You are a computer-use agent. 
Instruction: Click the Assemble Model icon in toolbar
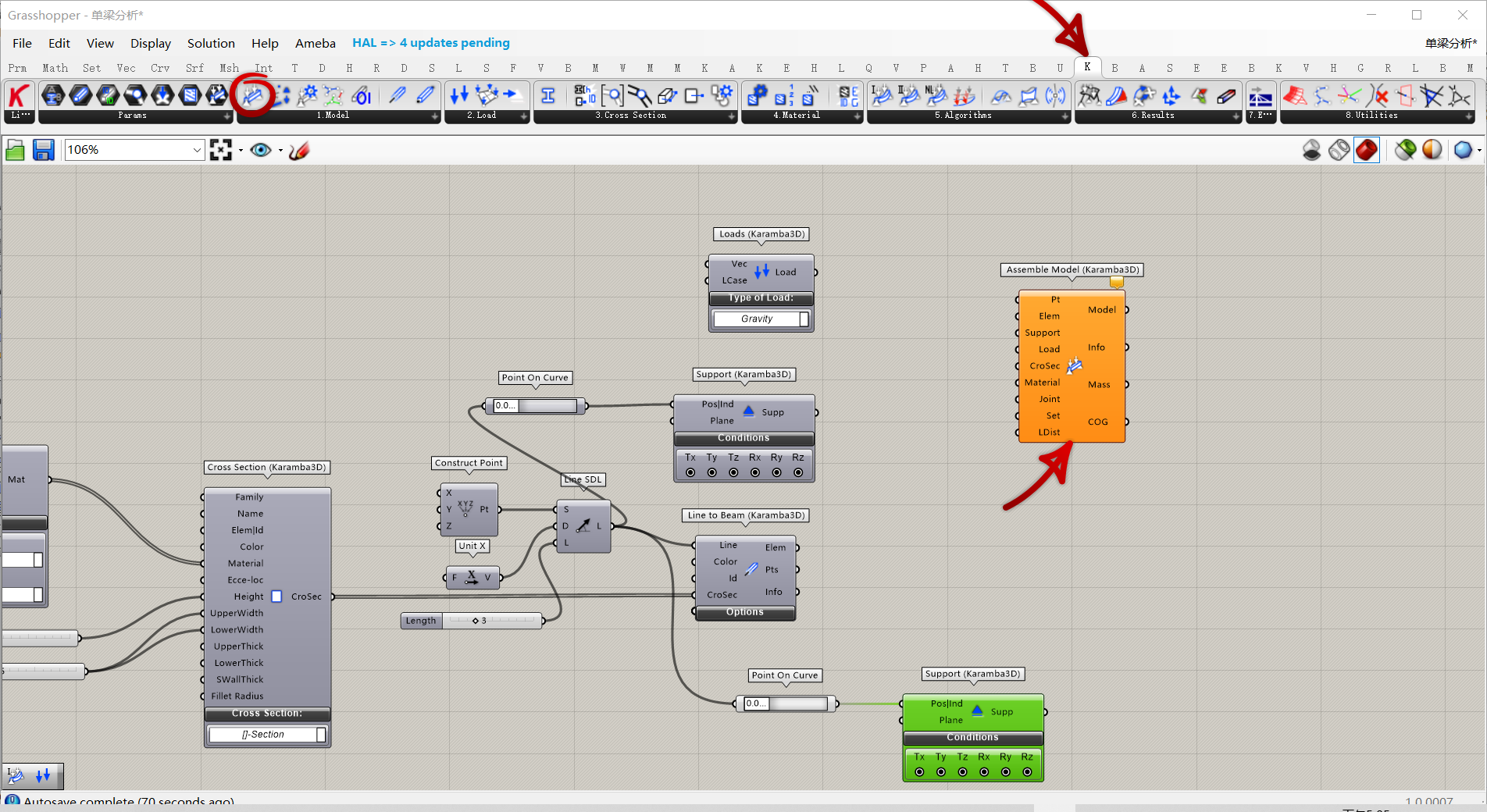[x=252, y=96]
